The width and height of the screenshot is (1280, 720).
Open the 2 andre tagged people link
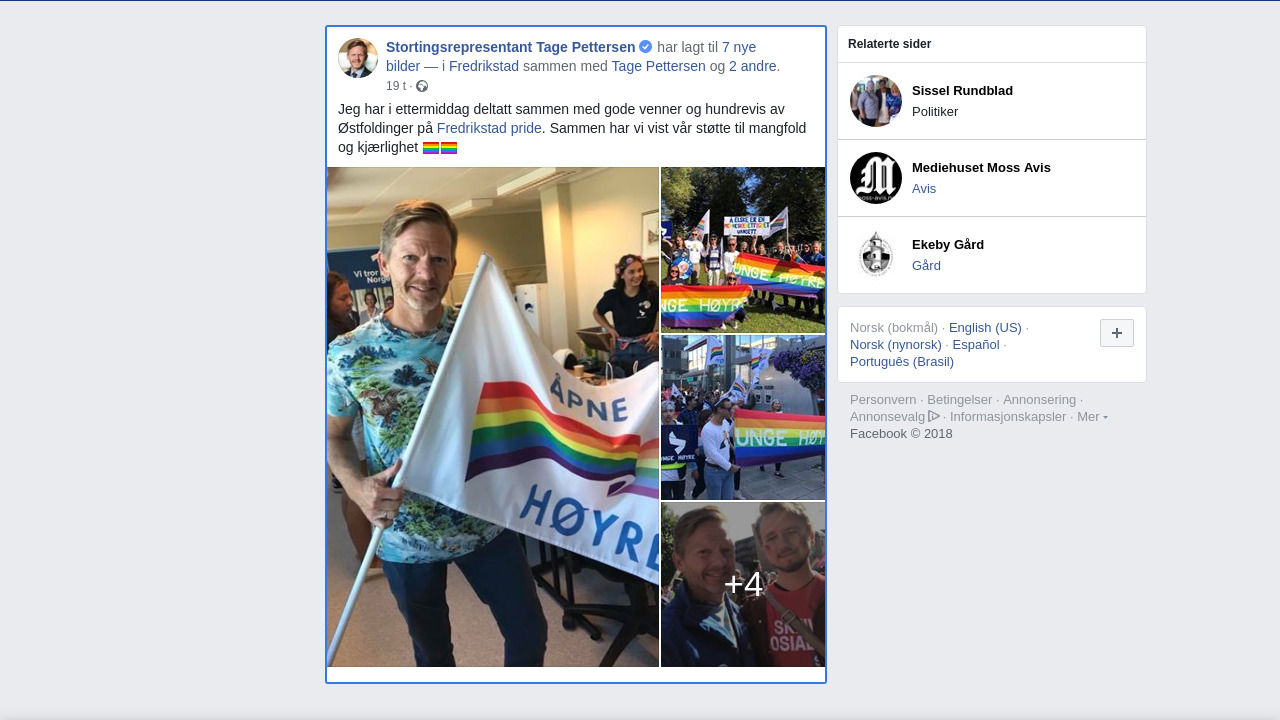coord(753,66)
